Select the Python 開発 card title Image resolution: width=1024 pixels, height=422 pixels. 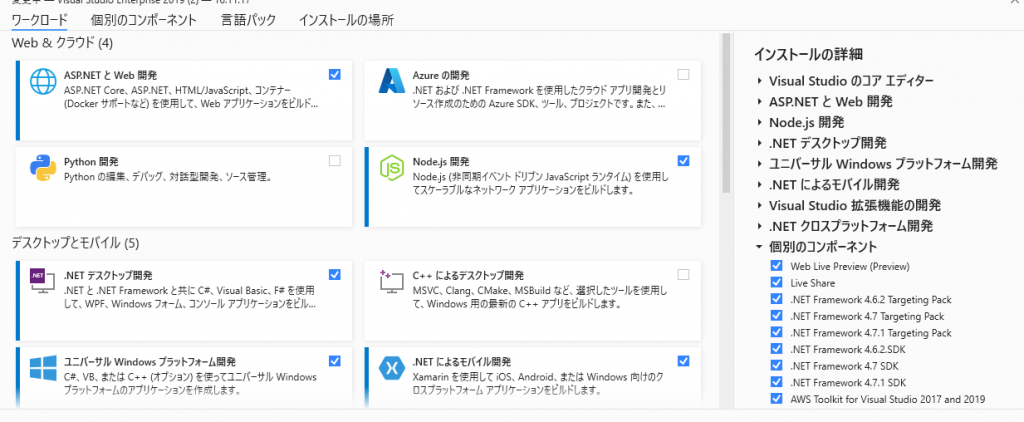pyautogui.click(x=91, y=161)
